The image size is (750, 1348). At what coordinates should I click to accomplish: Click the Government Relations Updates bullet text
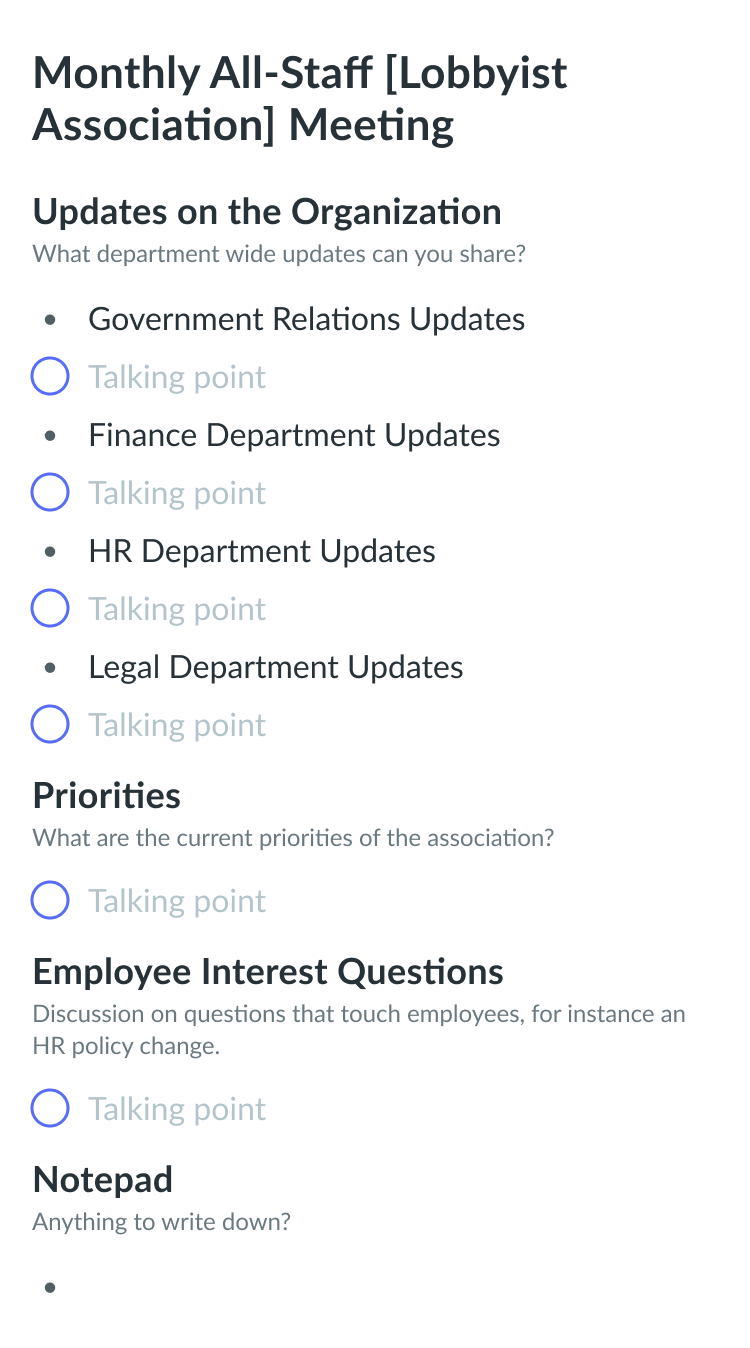(x=306, y=320)
